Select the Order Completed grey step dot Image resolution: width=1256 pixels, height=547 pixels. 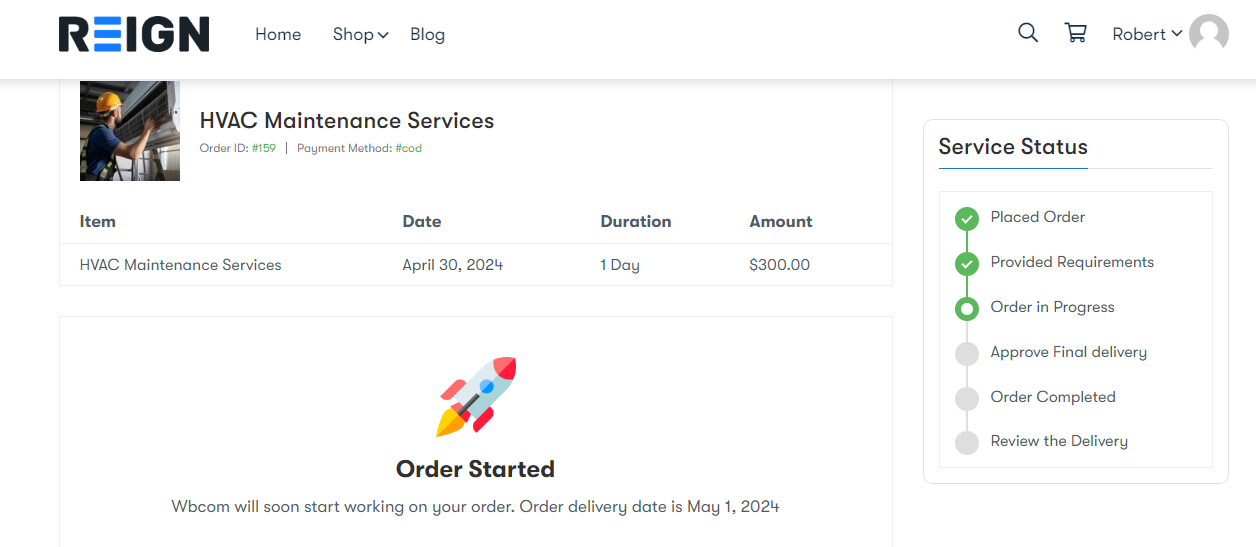pyautogui.click(x=966, y=399)
